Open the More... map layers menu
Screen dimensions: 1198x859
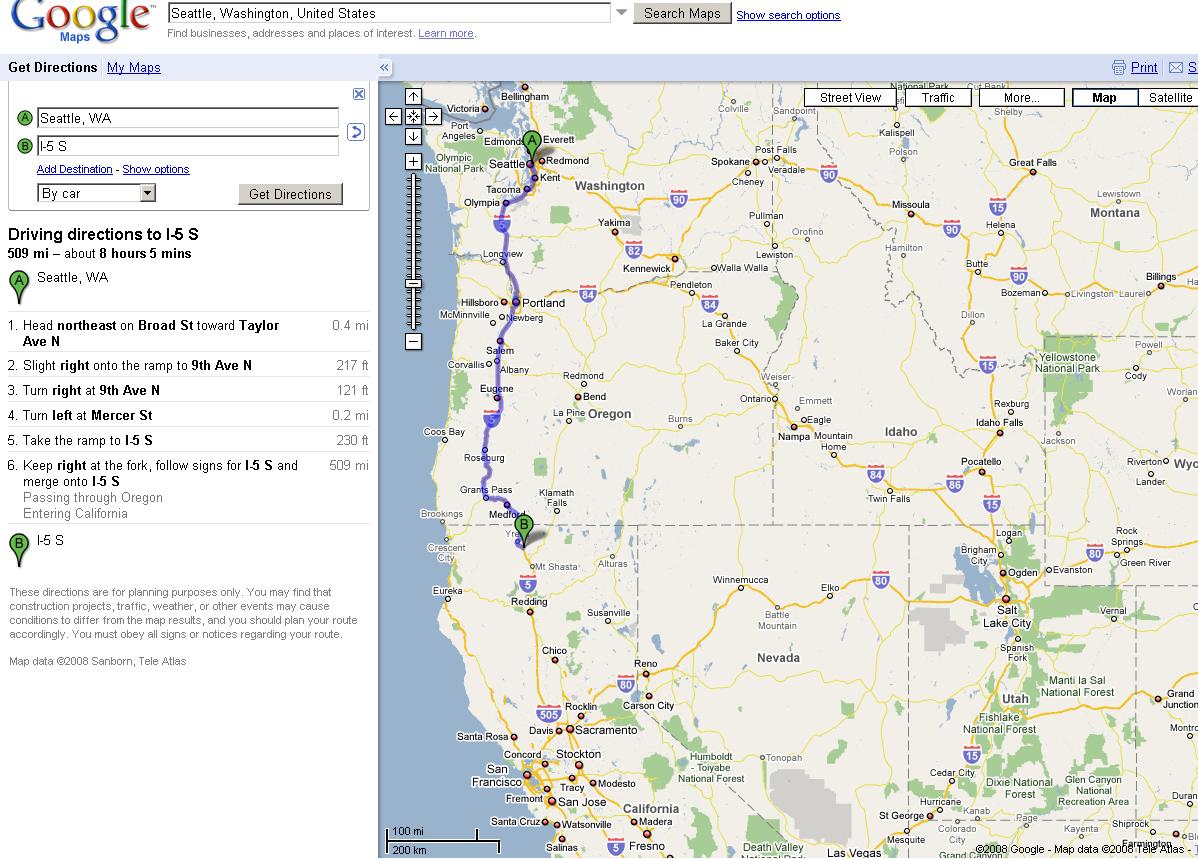[1021, 98]
